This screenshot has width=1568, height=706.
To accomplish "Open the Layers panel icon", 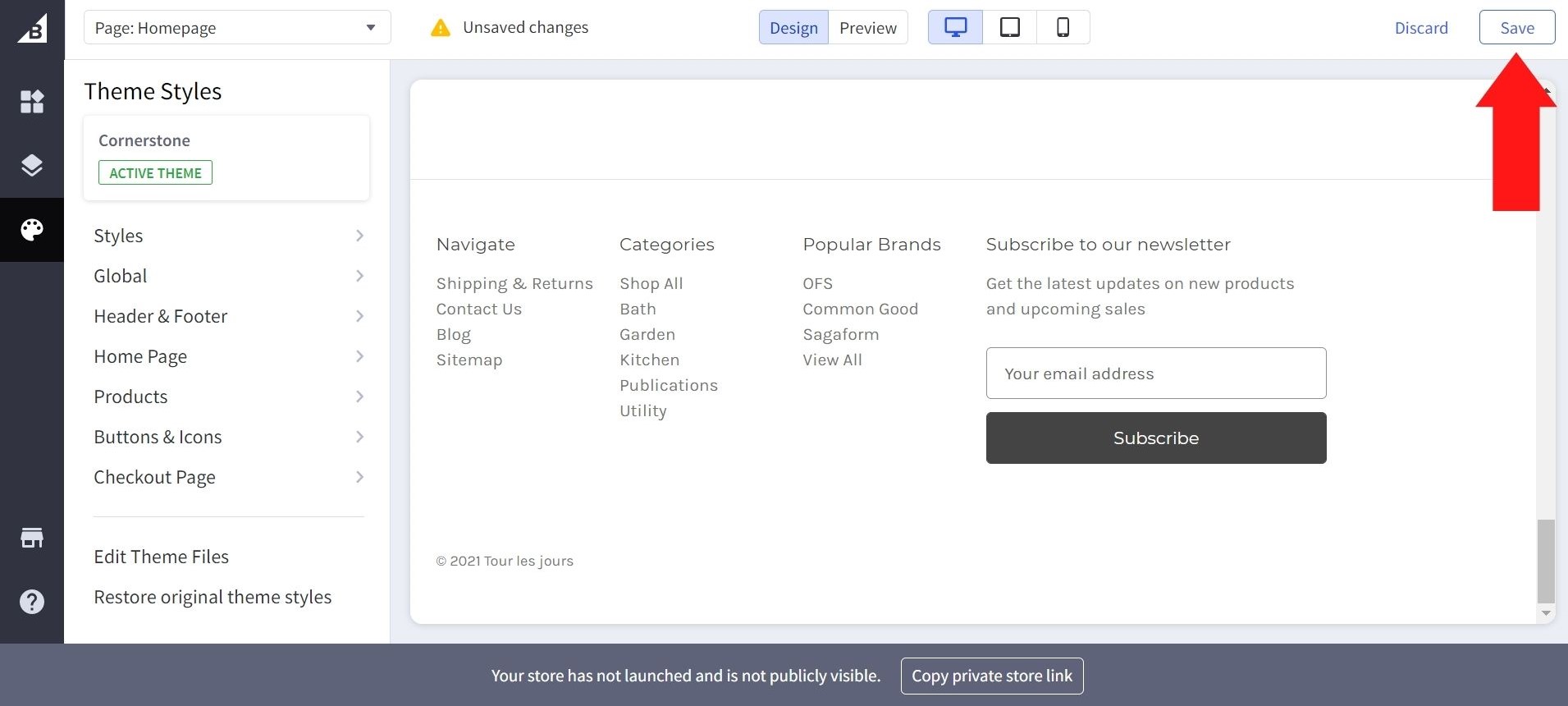I will coord(32,165).
